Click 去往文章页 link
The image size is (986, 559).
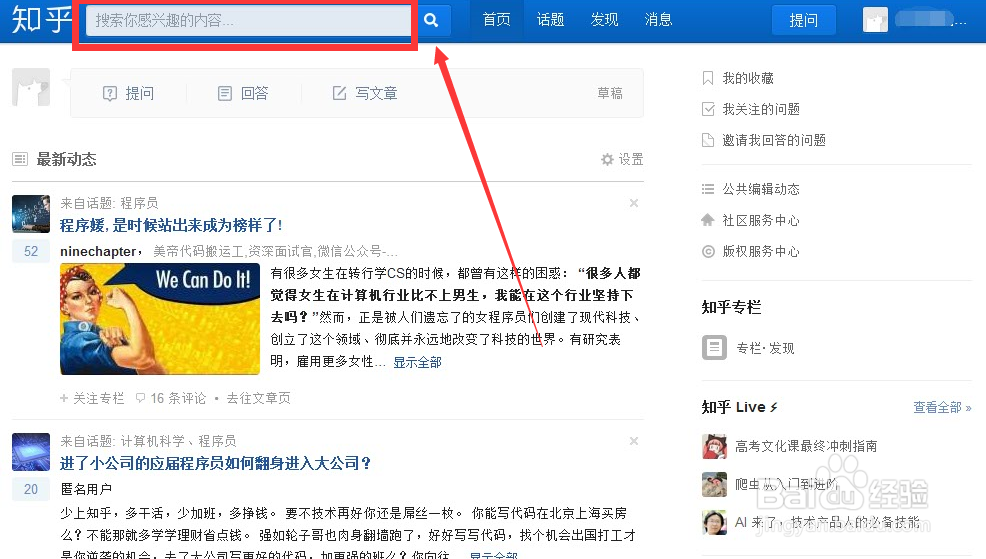tap(258, 398)
